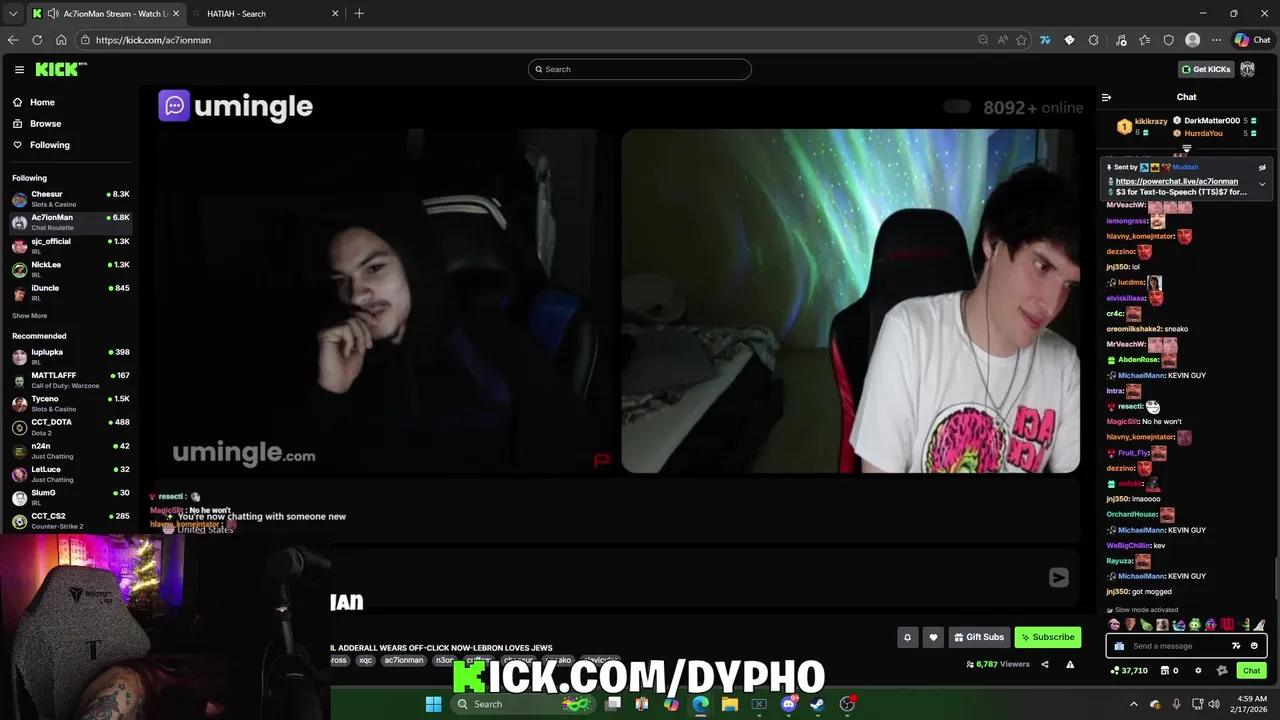1280x720 pixels.
Task: Follow the channel with the heart button
Action: (933, 637)
